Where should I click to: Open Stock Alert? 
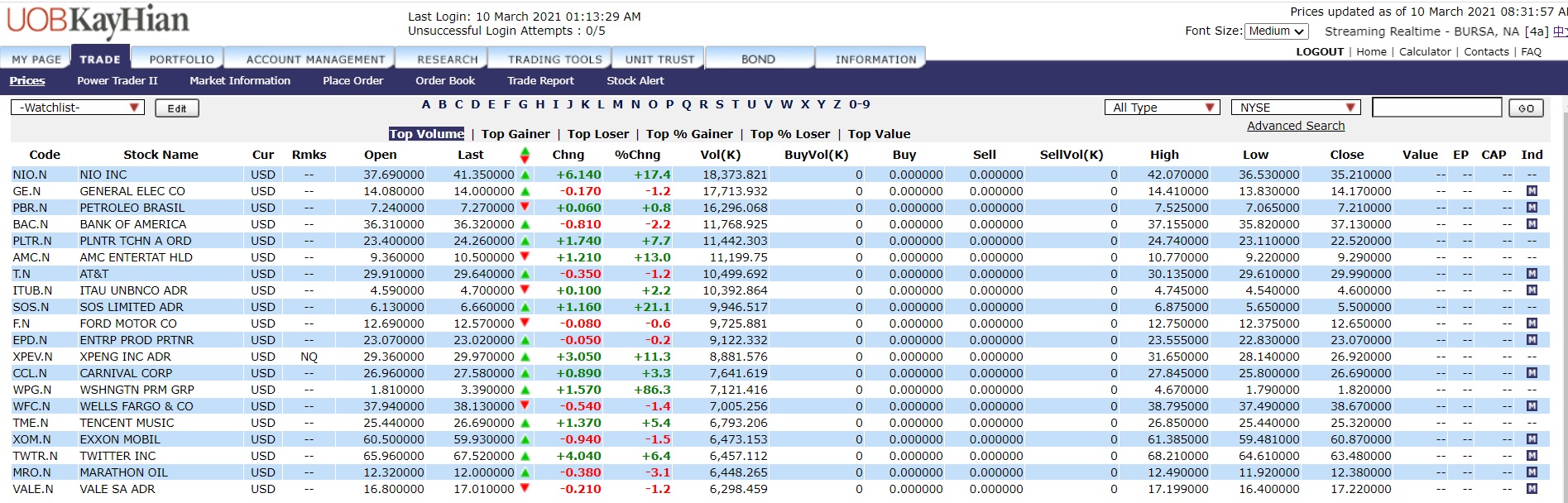tap(635, 81)
